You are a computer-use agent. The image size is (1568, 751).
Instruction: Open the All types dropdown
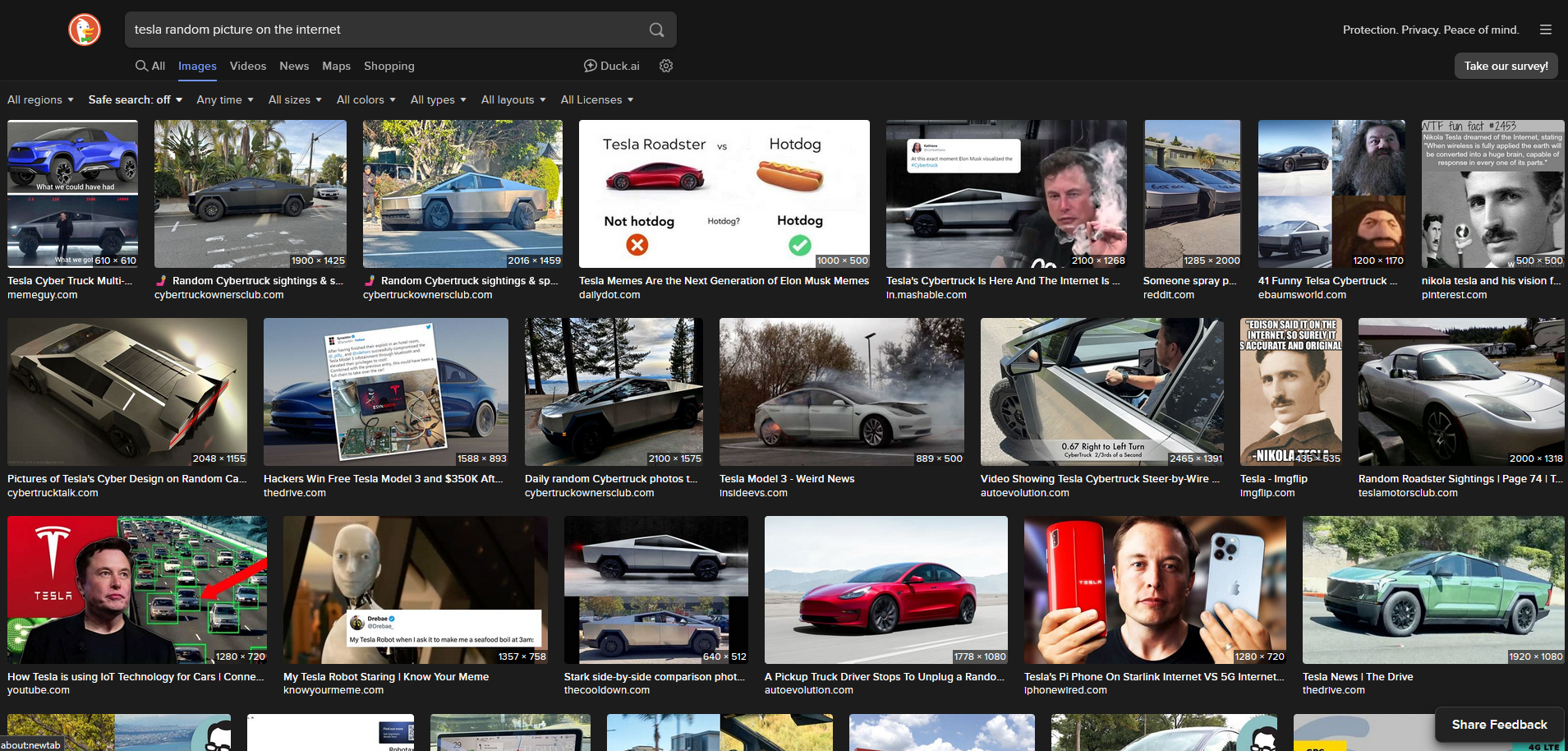(x=439, y=99)
